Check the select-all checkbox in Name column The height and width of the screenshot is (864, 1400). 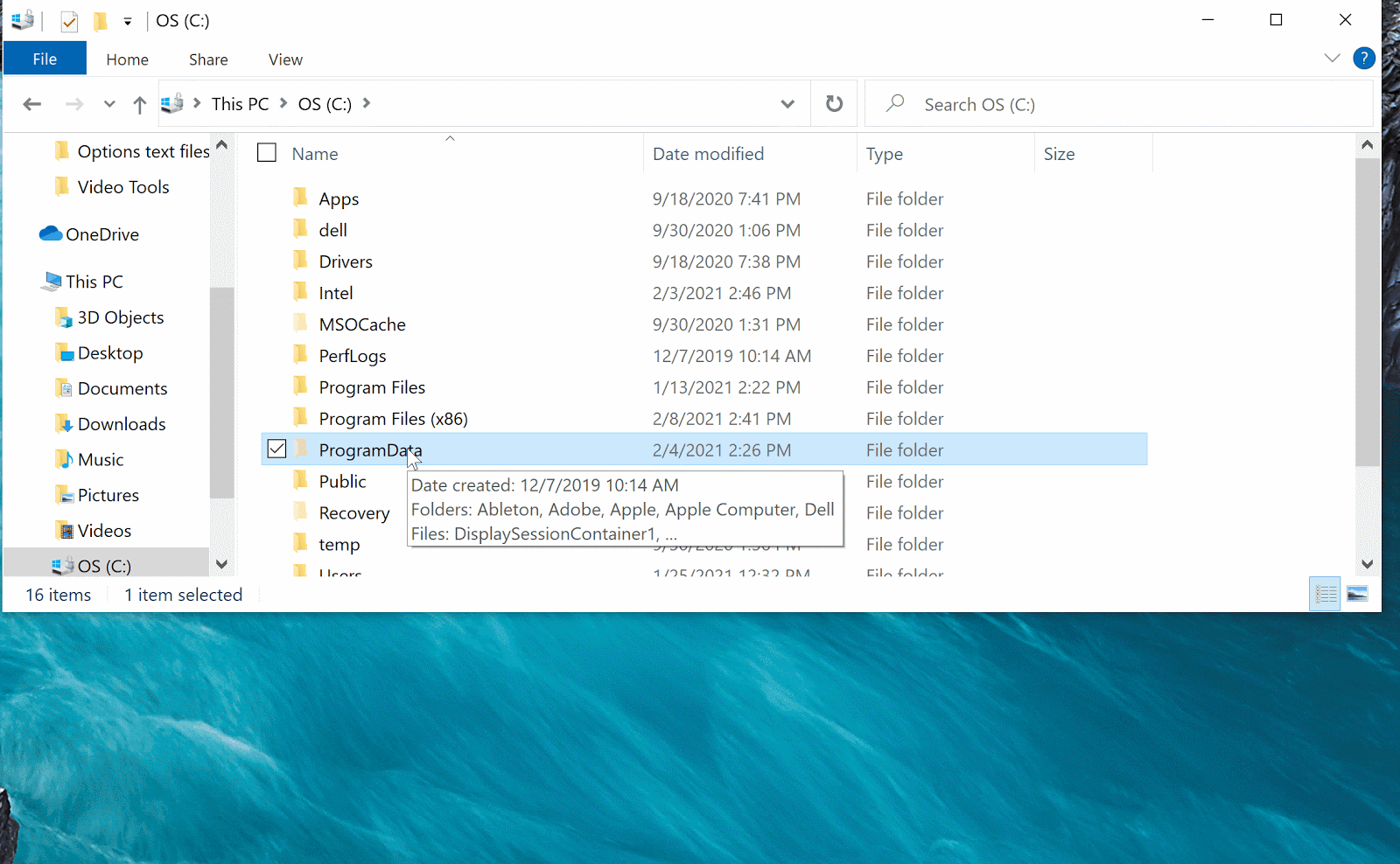click(267, 152)
